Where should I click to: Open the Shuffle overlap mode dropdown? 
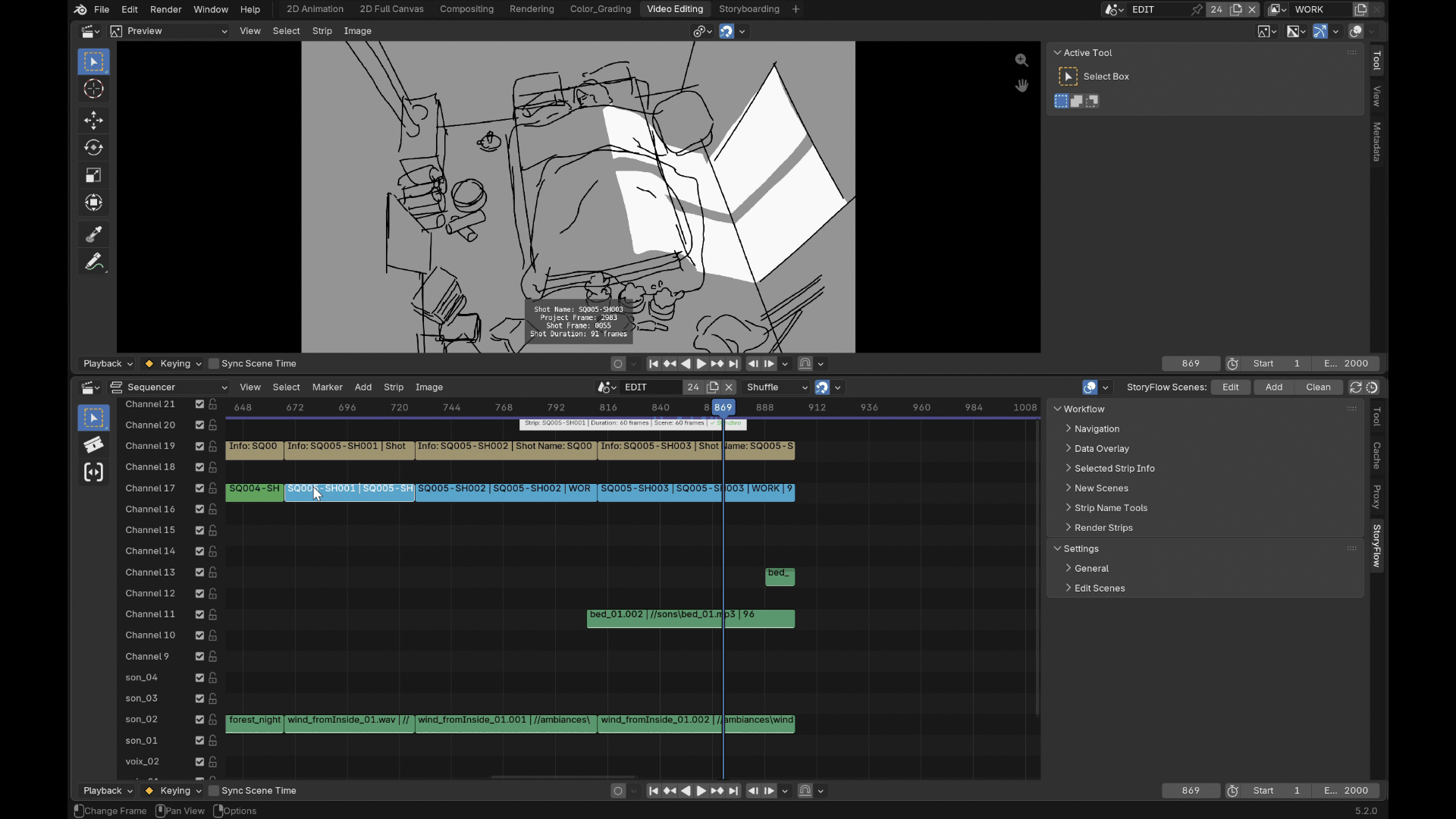(x=777, y=388)
